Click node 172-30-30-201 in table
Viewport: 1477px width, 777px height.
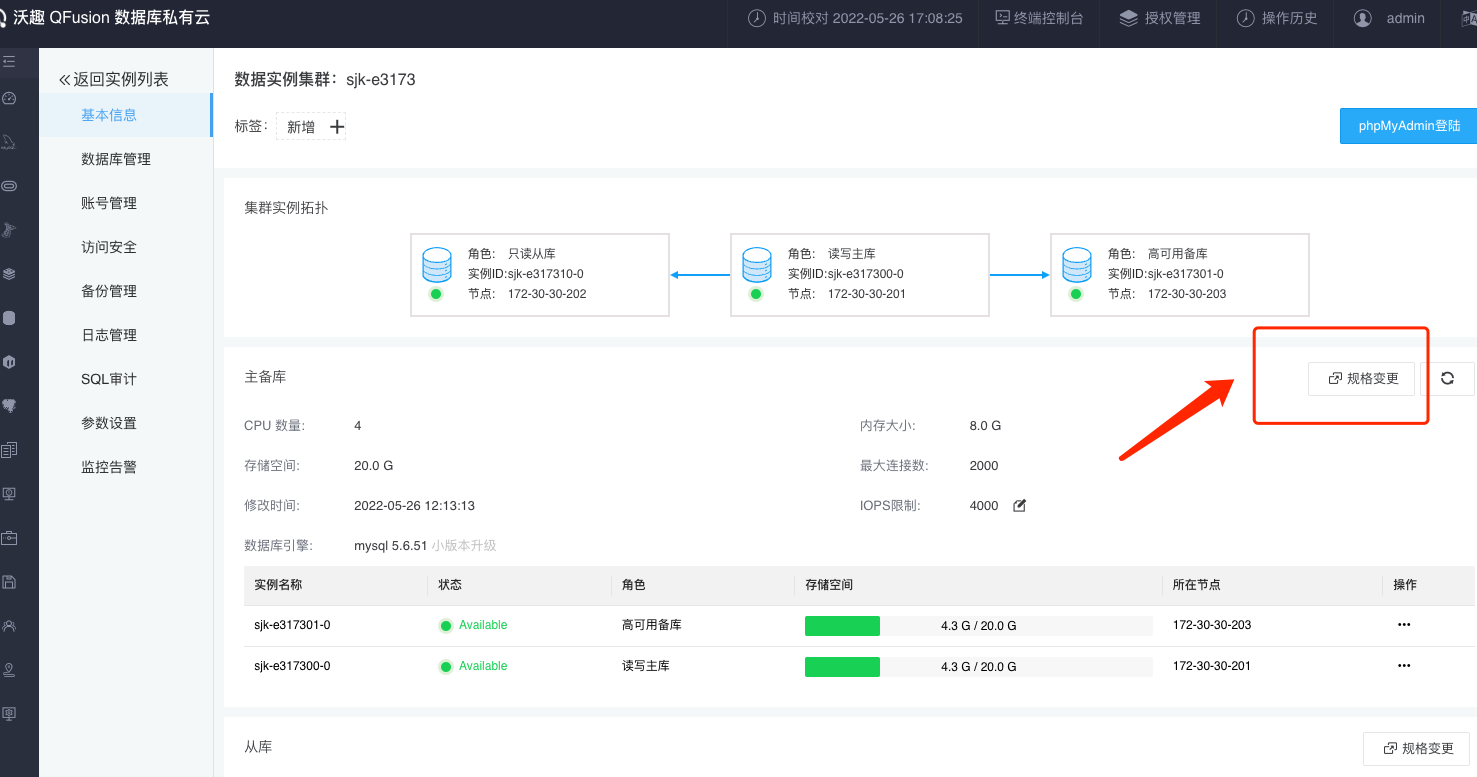(1212, 666)
